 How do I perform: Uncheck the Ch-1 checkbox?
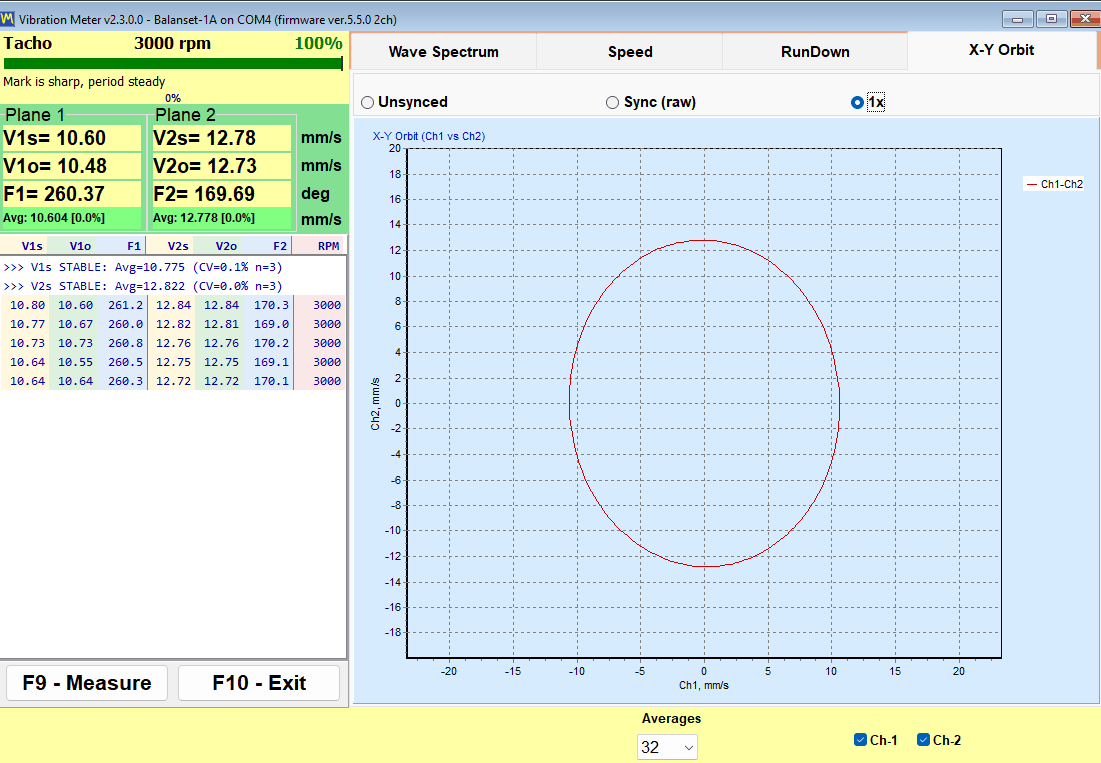(860, 739)
